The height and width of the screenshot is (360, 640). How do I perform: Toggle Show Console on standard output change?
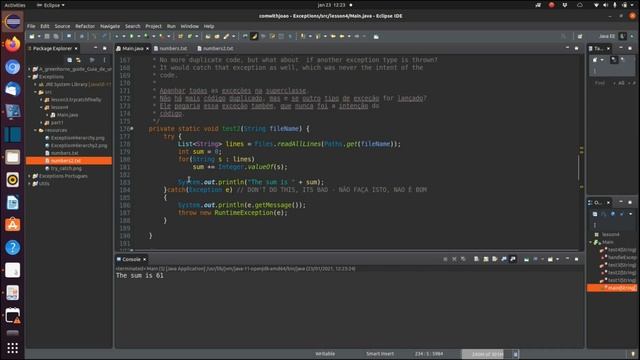coord(504,259)
